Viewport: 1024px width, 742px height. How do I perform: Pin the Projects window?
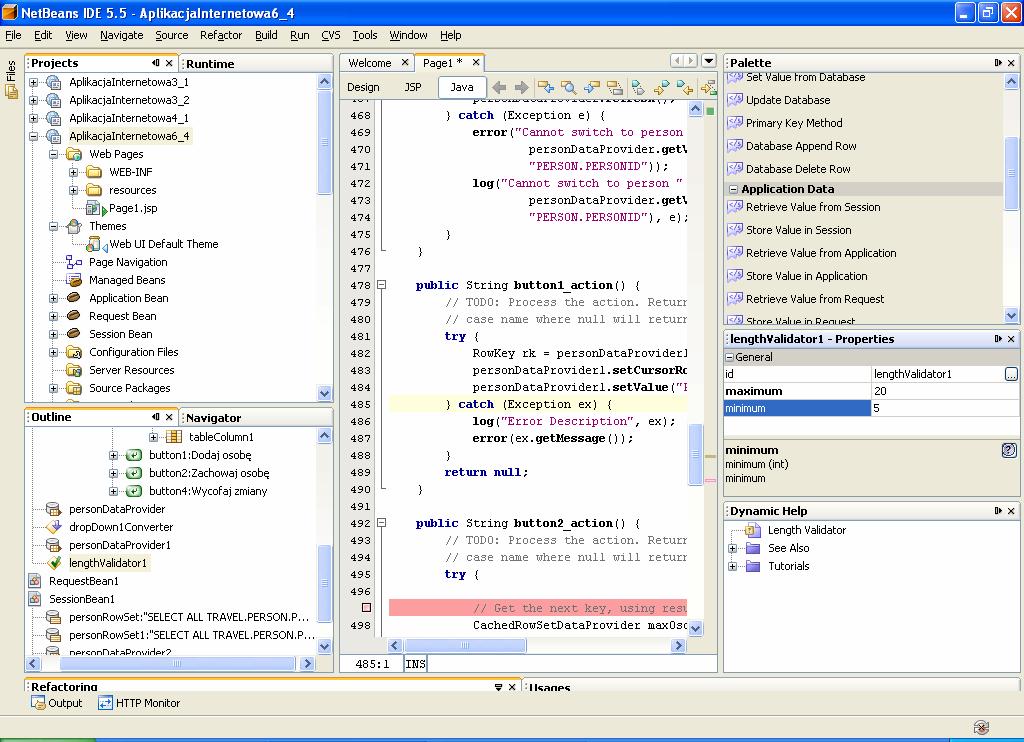(155, 63)
